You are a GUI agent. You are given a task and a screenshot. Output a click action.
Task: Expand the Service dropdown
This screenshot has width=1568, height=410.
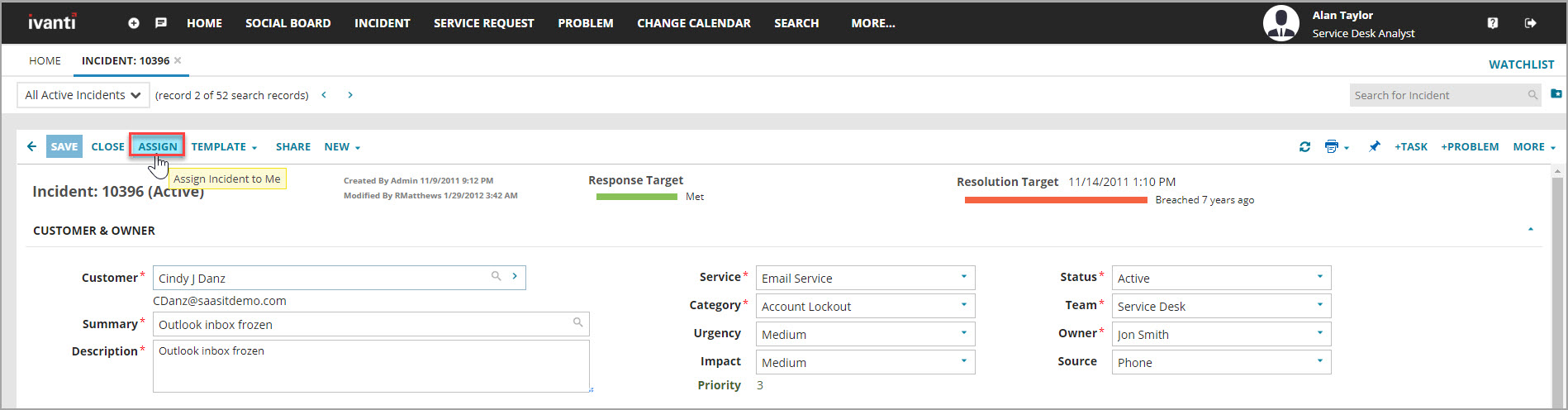[963, 277]
